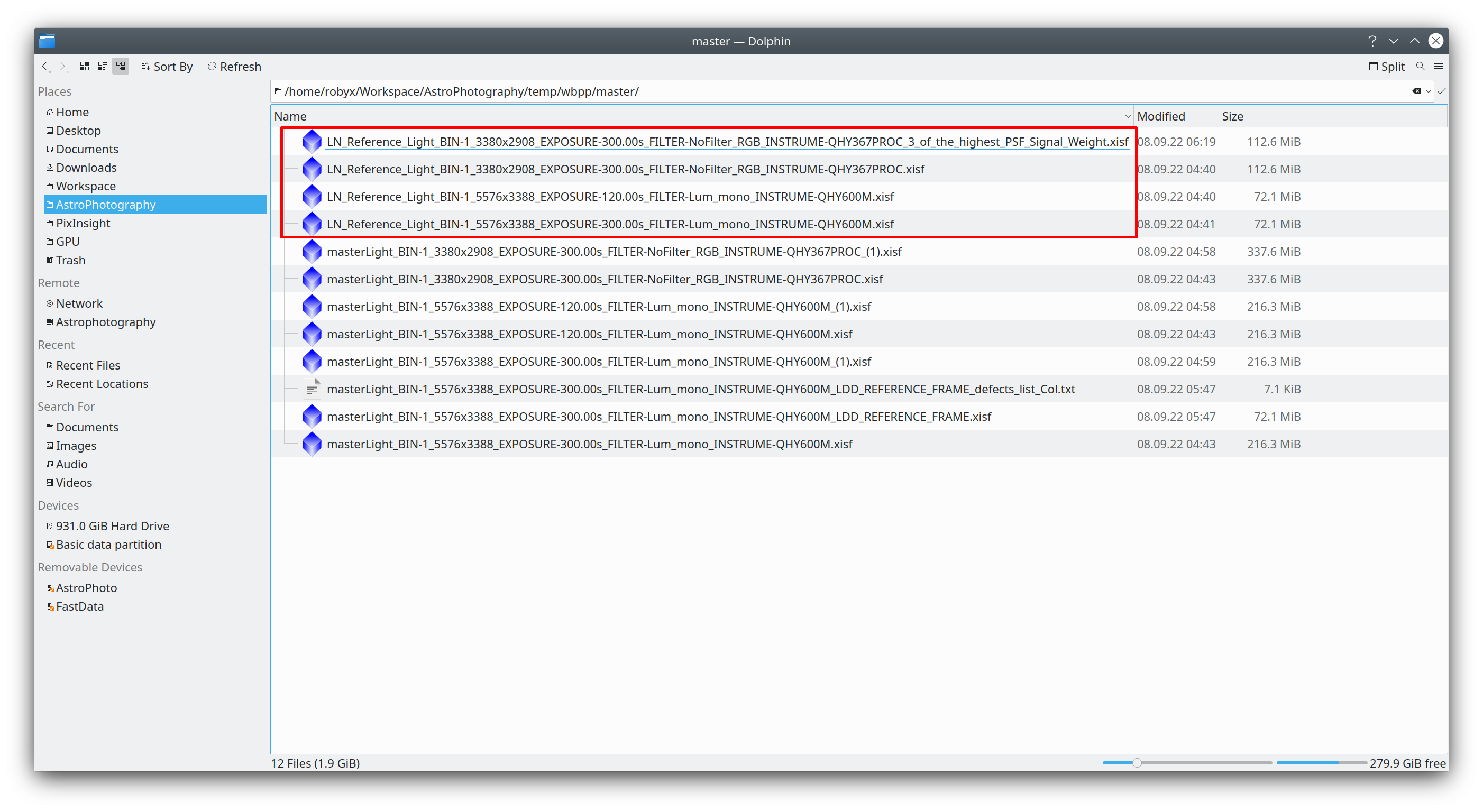
Task: Select masterLight QHY367PROC_(1).xisf file
Action: (614, 252)
